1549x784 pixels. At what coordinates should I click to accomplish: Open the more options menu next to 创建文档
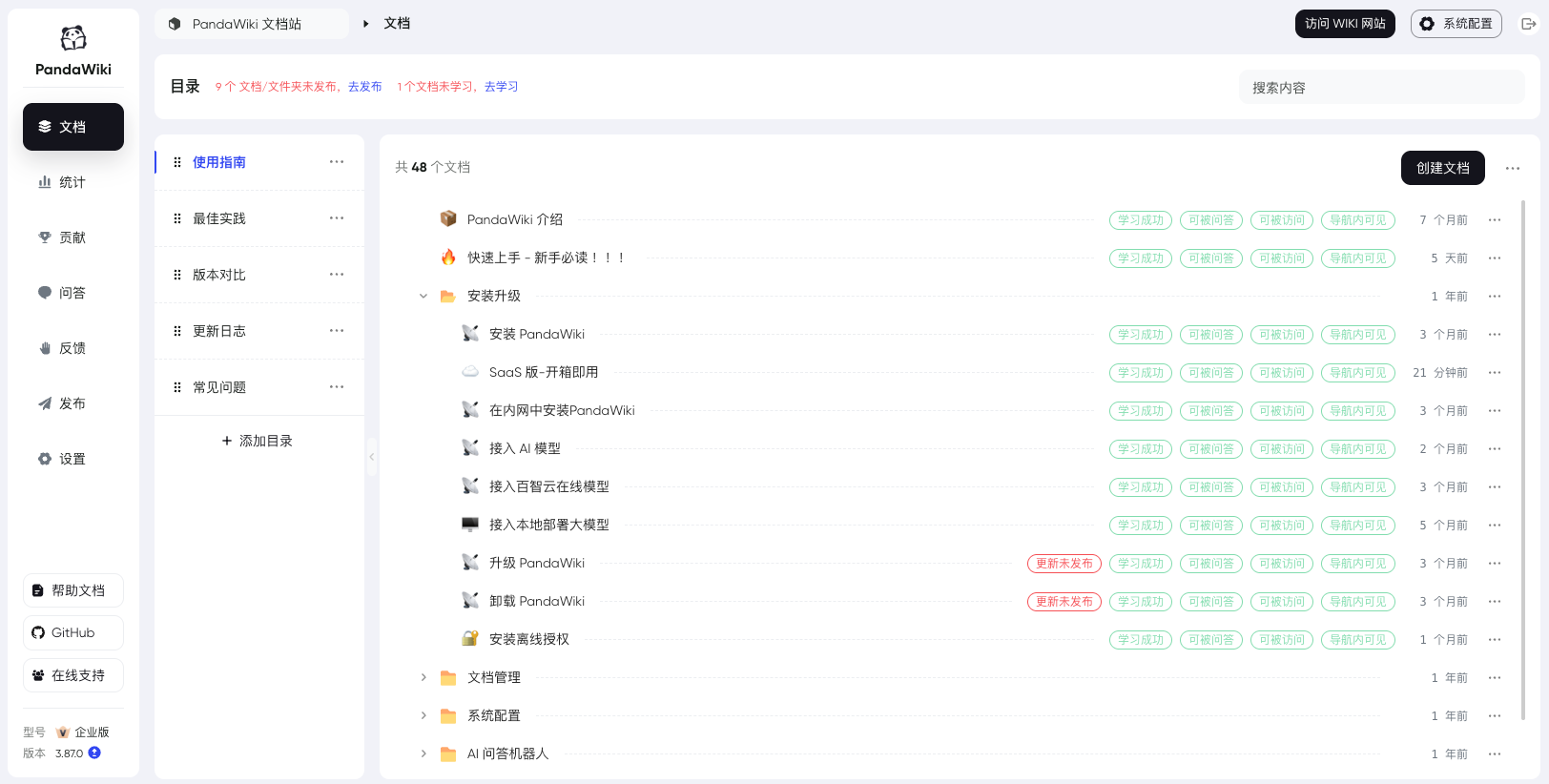[x=1513, y=168]
